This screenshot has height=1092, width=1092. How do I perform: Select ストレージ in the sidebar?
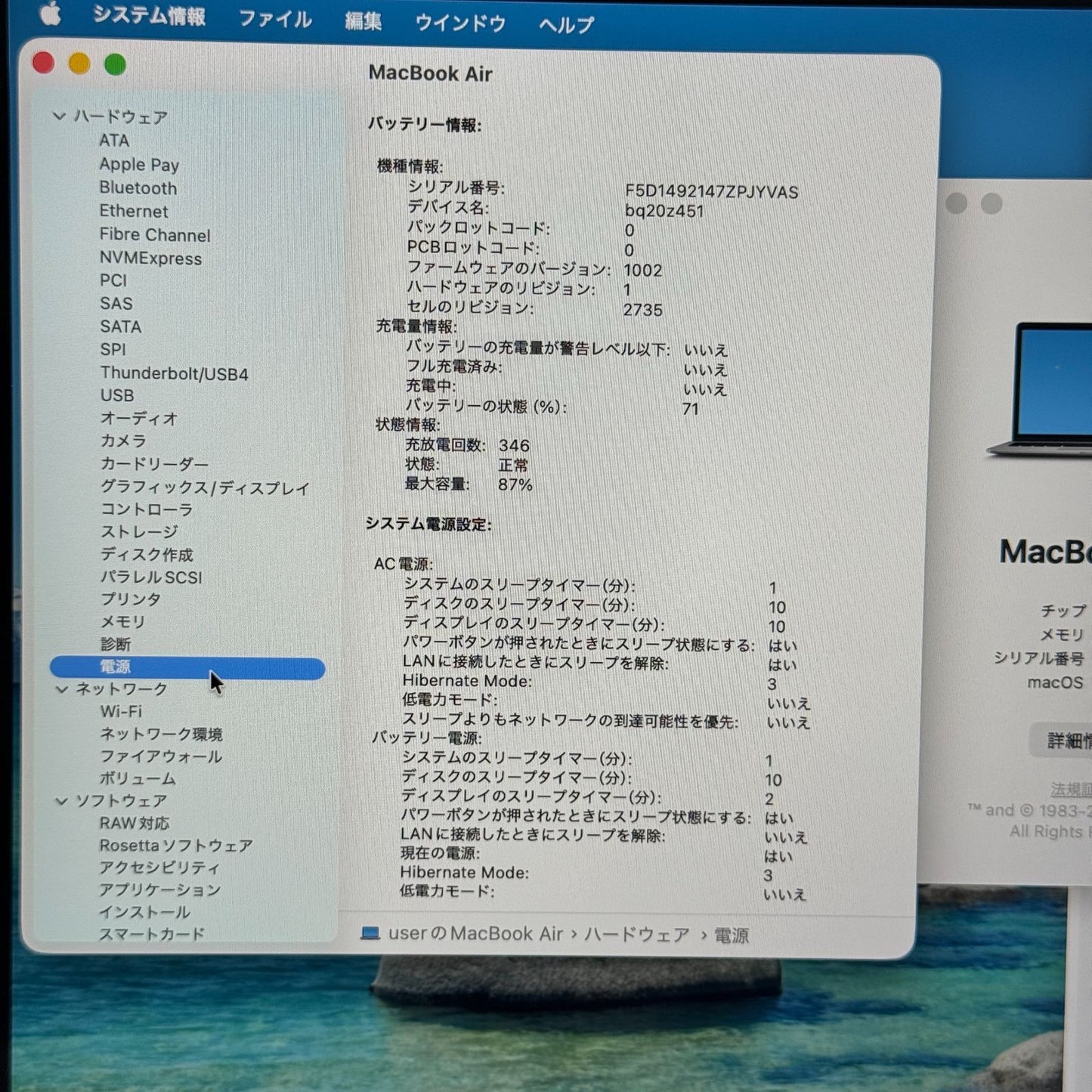tap(139, 532)
